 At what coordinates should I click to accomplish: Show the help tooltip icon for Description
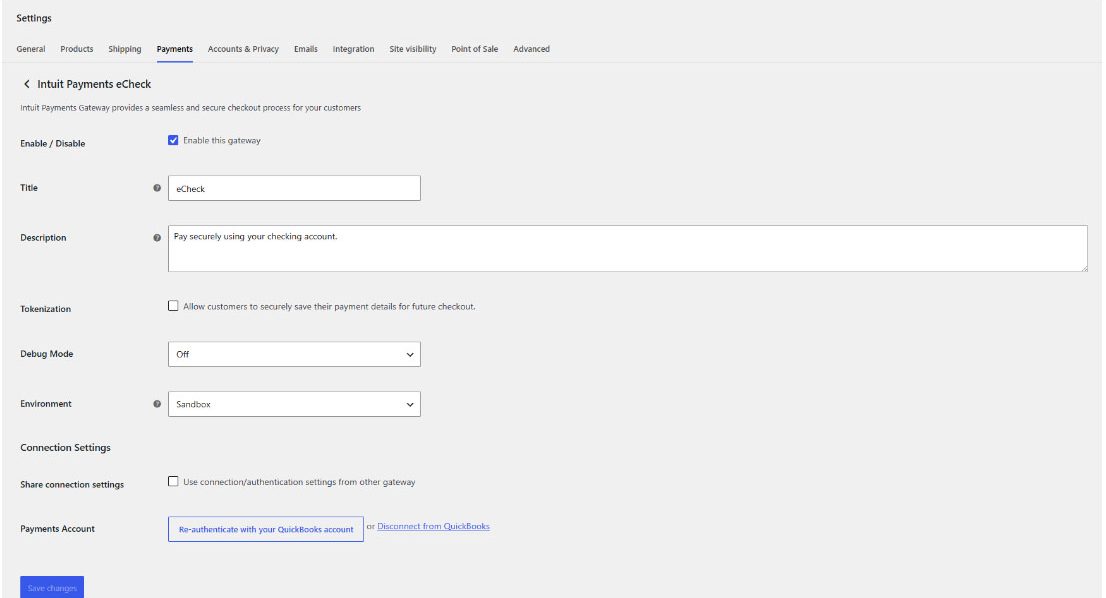pos(157,238)
